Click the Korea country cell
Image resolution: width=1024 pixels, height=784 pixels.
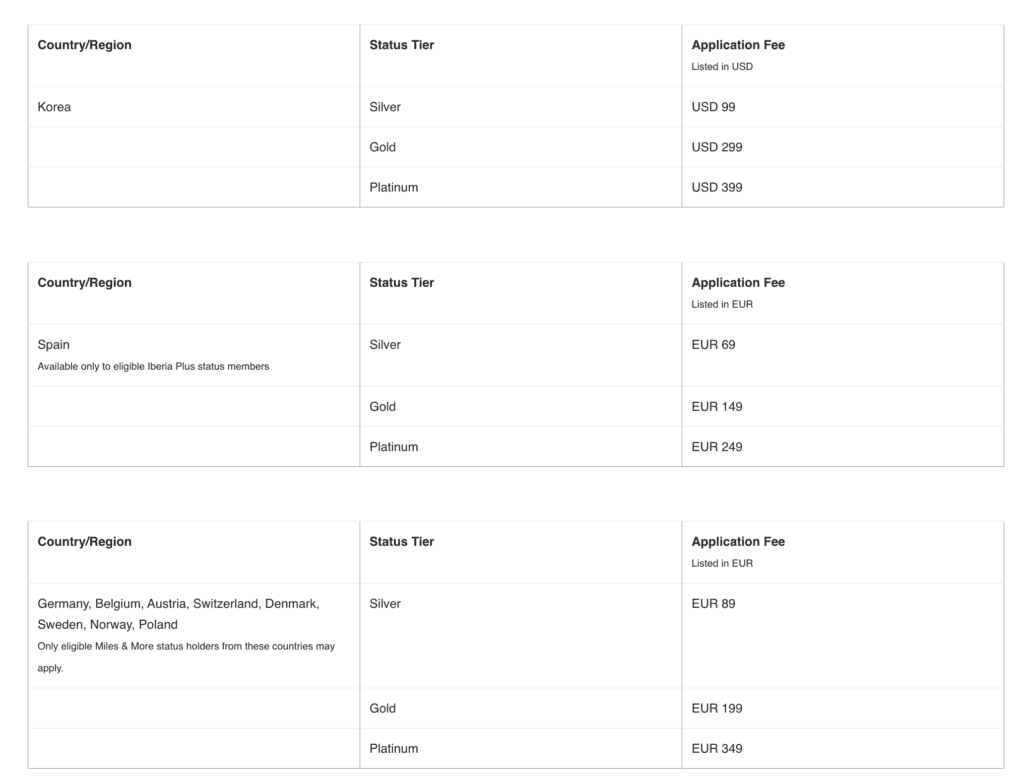54,107
